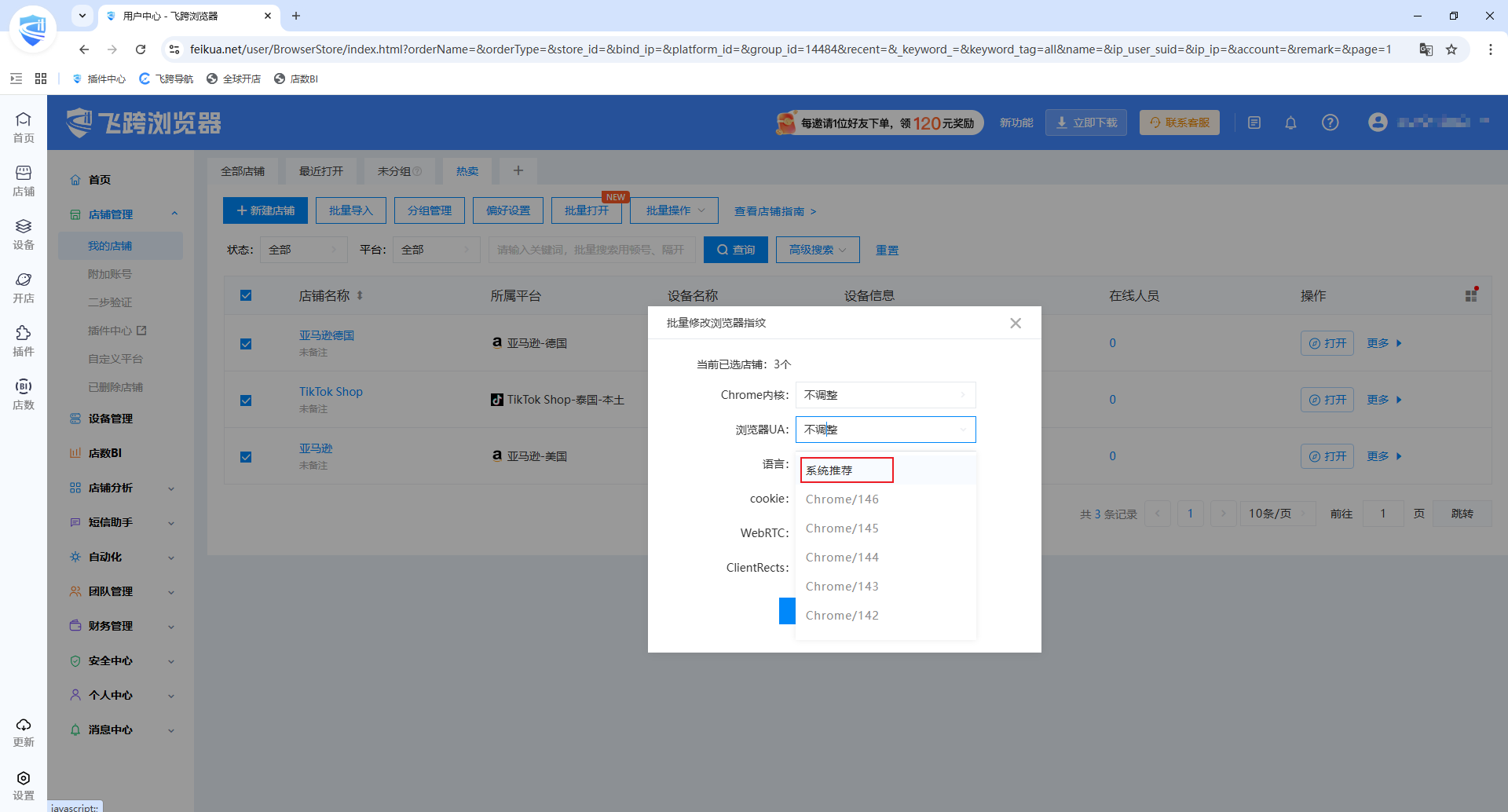The width and height of the screenshot is (1508, 812).
Task: Uncheck the 亚马逊德国 row checkbox
Action: pyautogui.click(x=246, y=343)
